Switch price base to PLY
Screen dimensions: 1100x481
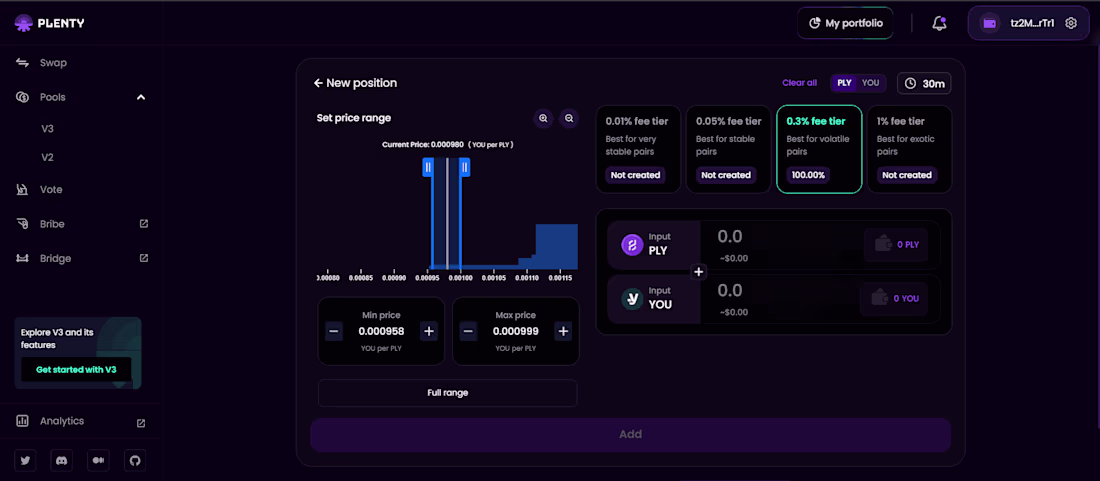click(845, 83)
